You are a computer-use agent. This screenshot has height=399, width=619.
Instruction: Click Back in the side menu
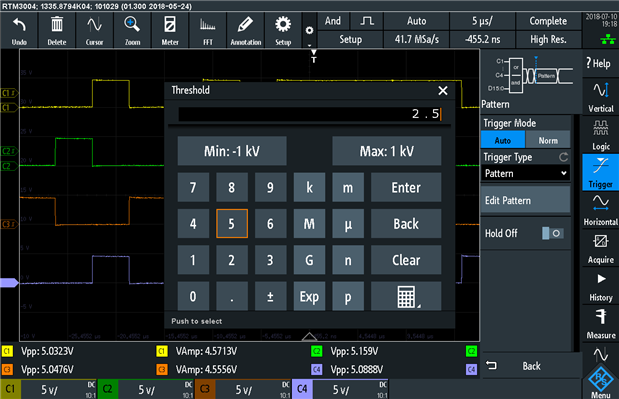tap(531, 366)
